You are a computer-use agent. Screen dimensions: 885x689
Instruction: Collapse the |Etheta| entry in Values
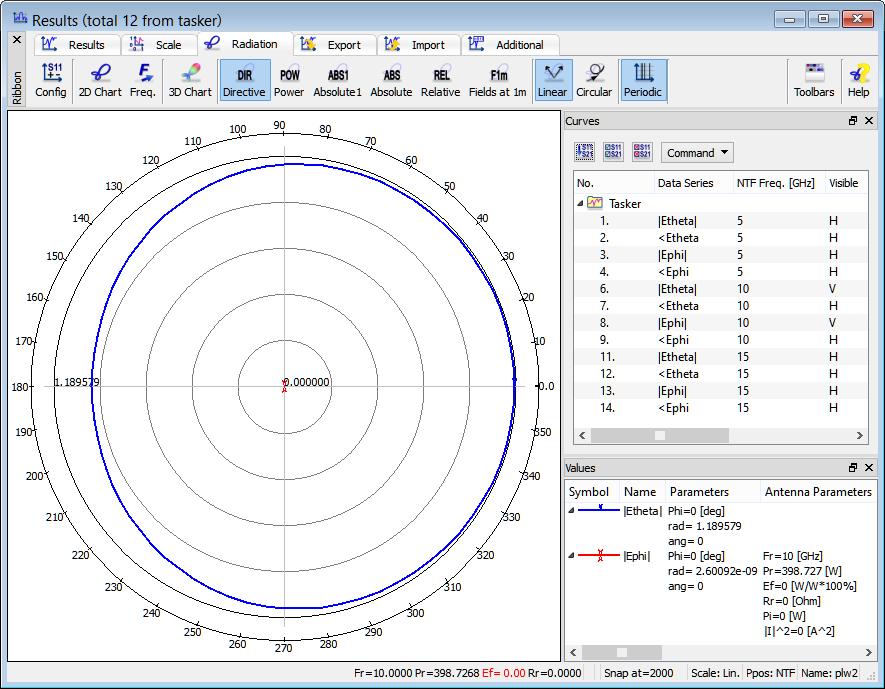[572, 511]
